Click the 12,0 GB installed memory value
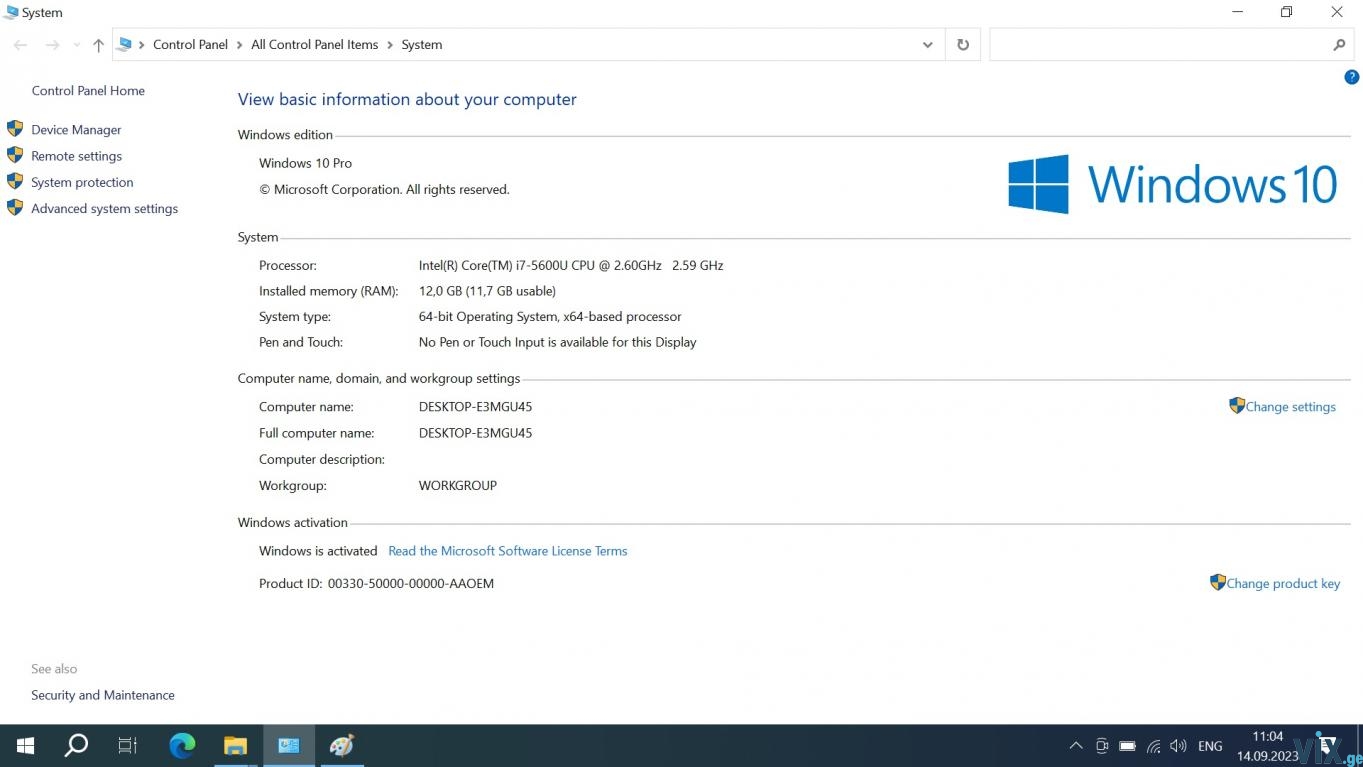Image resolution: width=1363 pixels, height=767 pixels. pyautogui.click(x=487, y=291)
